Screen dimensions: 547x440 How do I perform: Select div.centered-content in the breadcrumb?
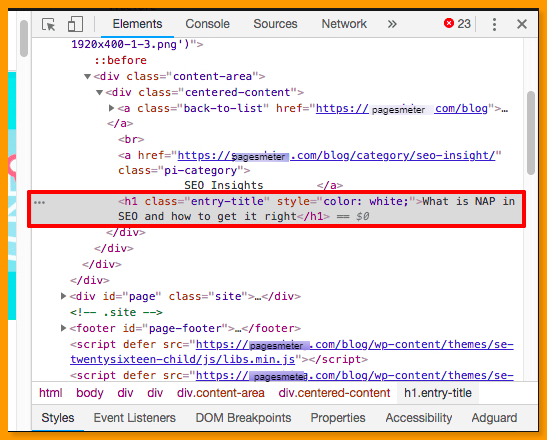pyautogui.click(x=334, y=393)
